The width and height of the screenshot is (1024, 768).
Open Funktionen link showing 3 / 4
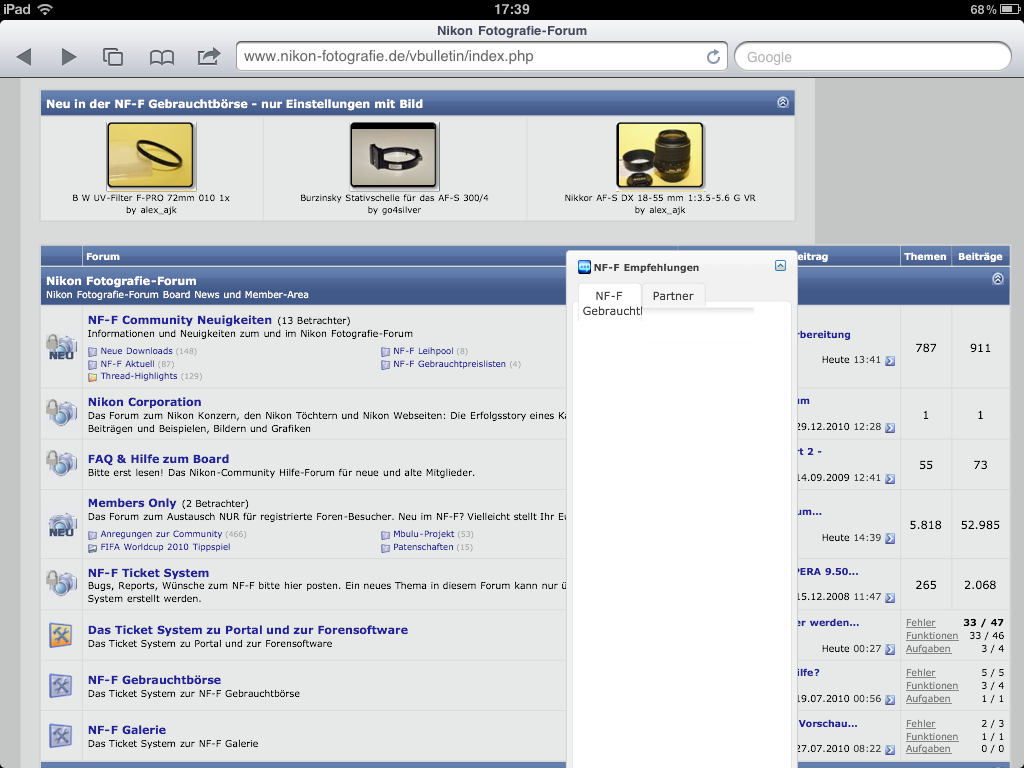point(932,686)
